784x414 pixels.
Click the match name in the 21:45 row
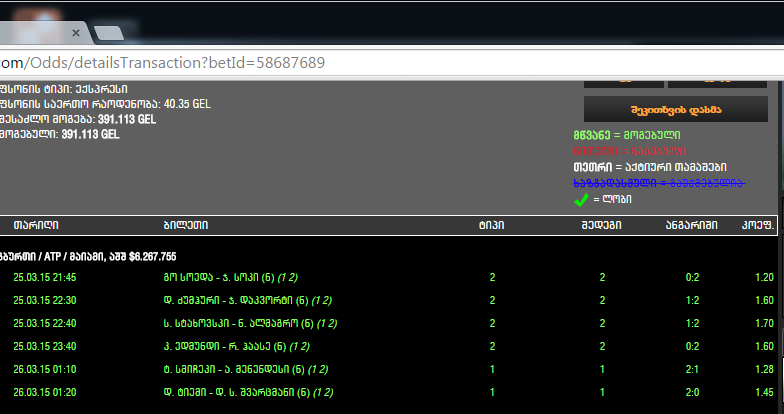point(230,277)
